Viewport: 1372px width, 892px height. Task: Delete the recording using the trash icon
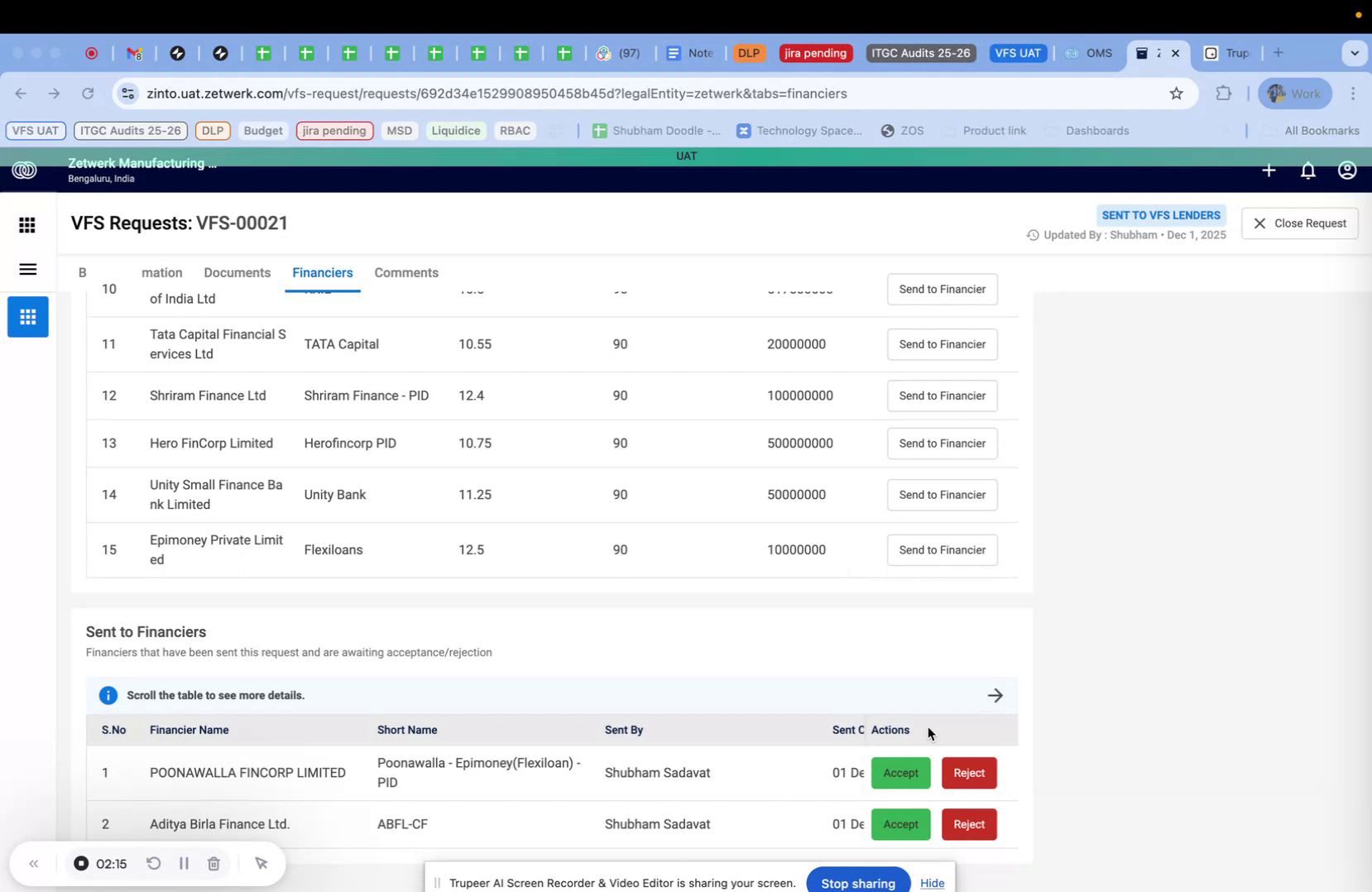(x=213, y=863)
